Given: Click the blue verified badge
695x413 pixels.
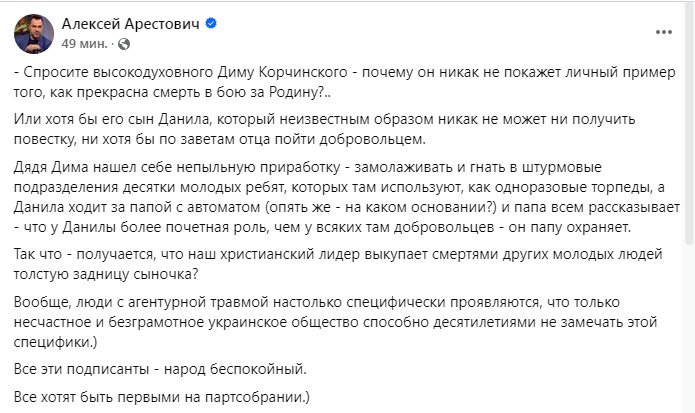Looking at the screenshot, I should 211,24.
